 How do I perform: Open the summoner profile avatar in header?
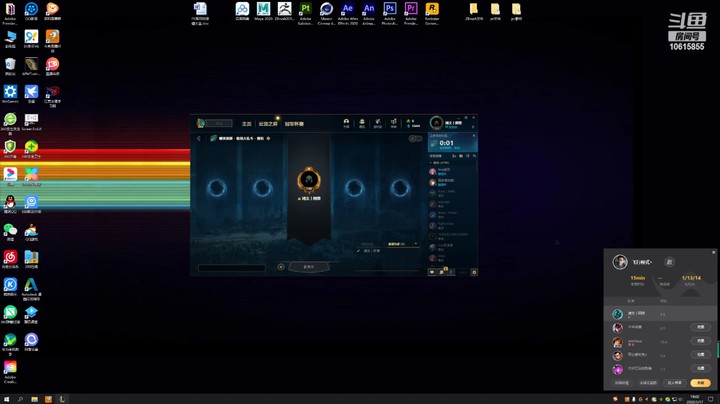tap(436, 123)
